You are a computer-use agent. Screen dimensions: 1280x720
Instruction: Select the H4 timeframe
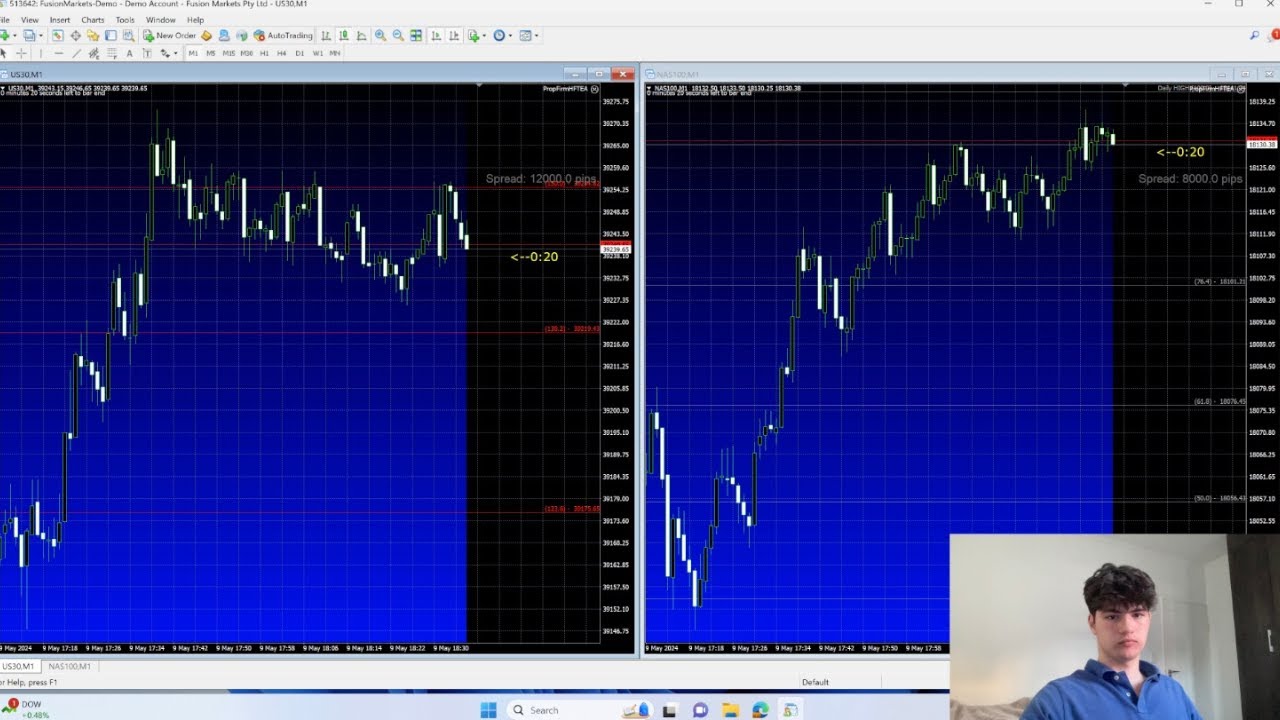[x=281, y=53]
